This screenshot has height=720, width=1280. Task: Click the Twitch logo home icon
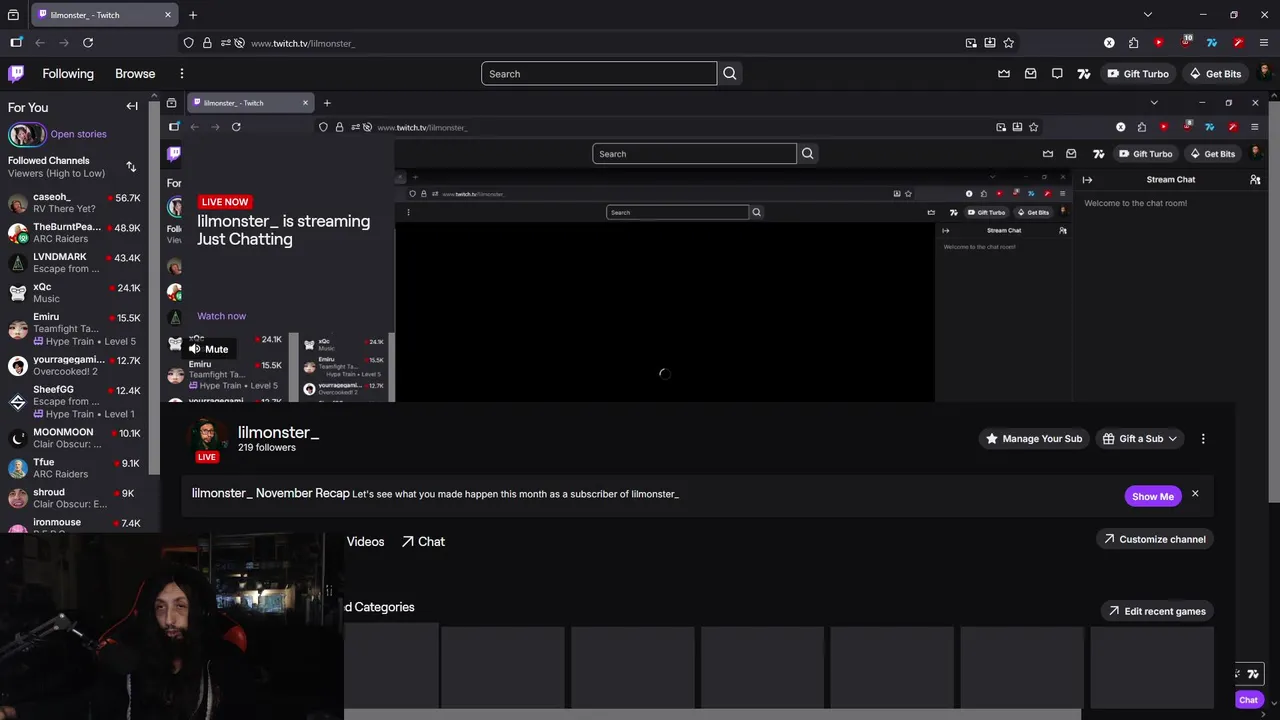pos(16,73)
